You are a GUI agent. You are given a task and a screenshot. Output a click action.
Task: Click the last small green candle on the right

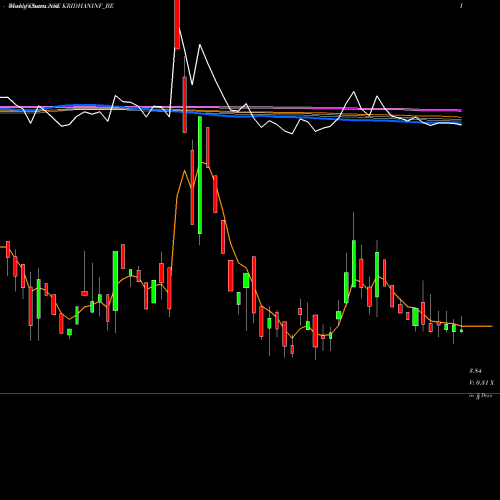(x=462, y=331)
